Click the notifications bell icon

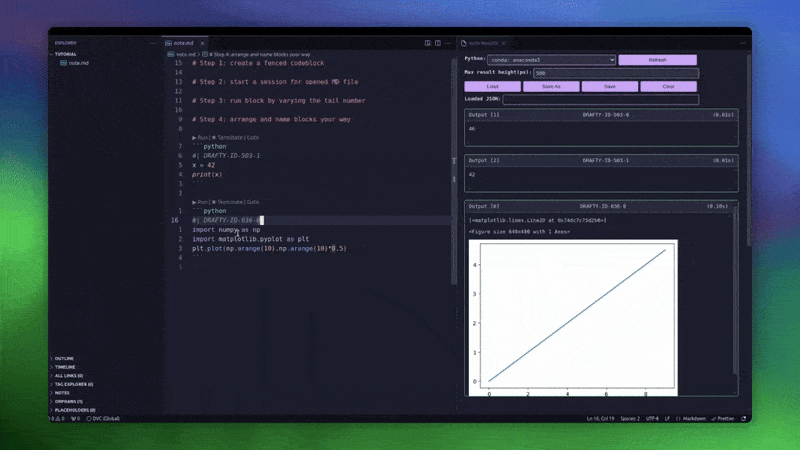click(743, 419)
